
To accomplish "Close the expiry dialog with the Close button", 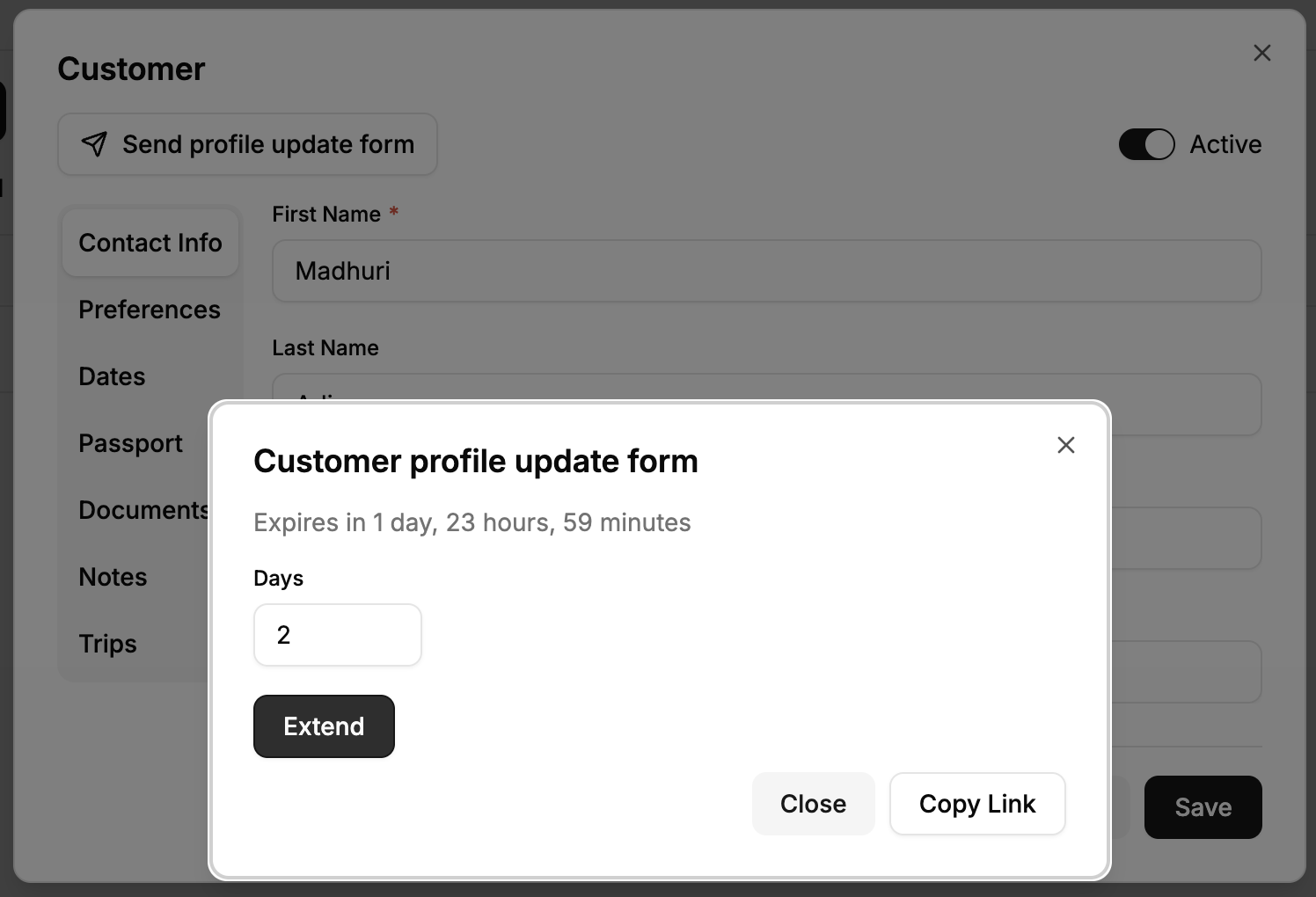I will [x=813, y=804].
